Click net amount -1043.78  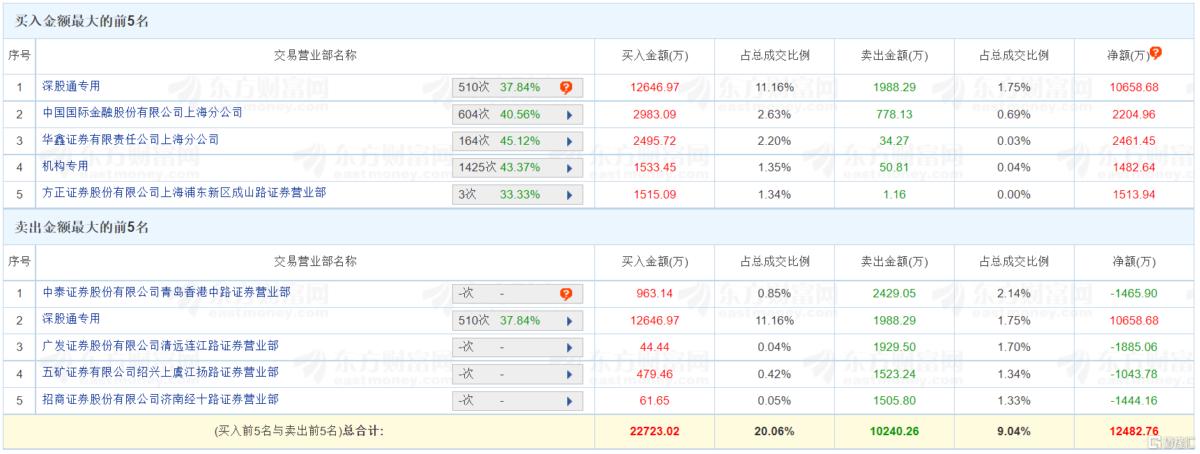tap(1133, 374)
